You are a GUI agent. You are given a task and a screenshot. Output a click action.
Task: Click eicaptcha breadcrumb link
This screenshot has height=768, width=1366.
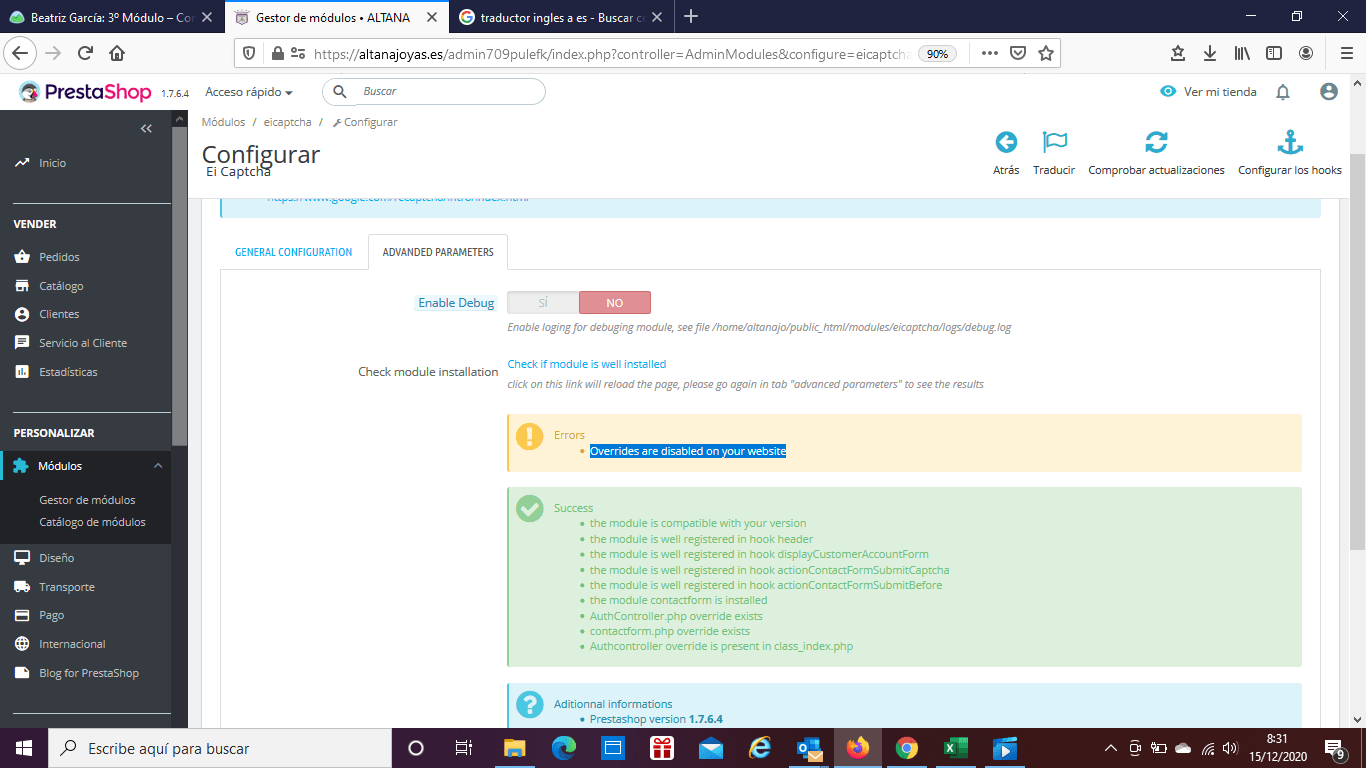(x=288, y=122)
